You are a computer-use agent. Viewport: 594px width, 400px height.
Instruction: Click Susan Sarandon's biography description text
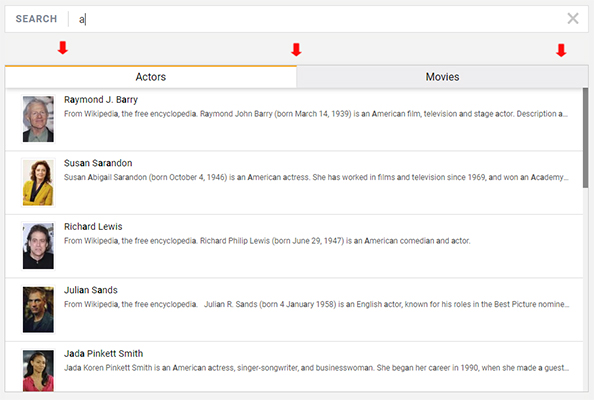316,177
